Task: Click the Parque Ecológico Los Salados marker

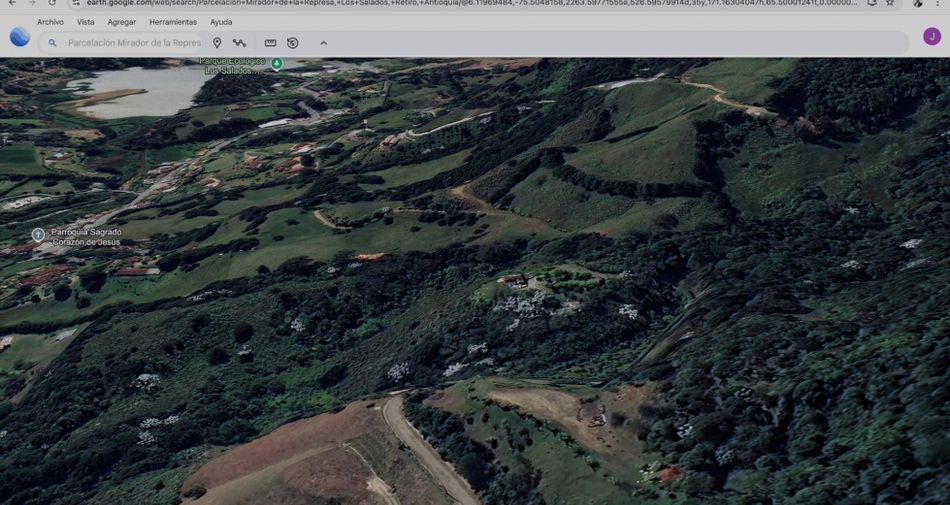Action: (277, 64)
